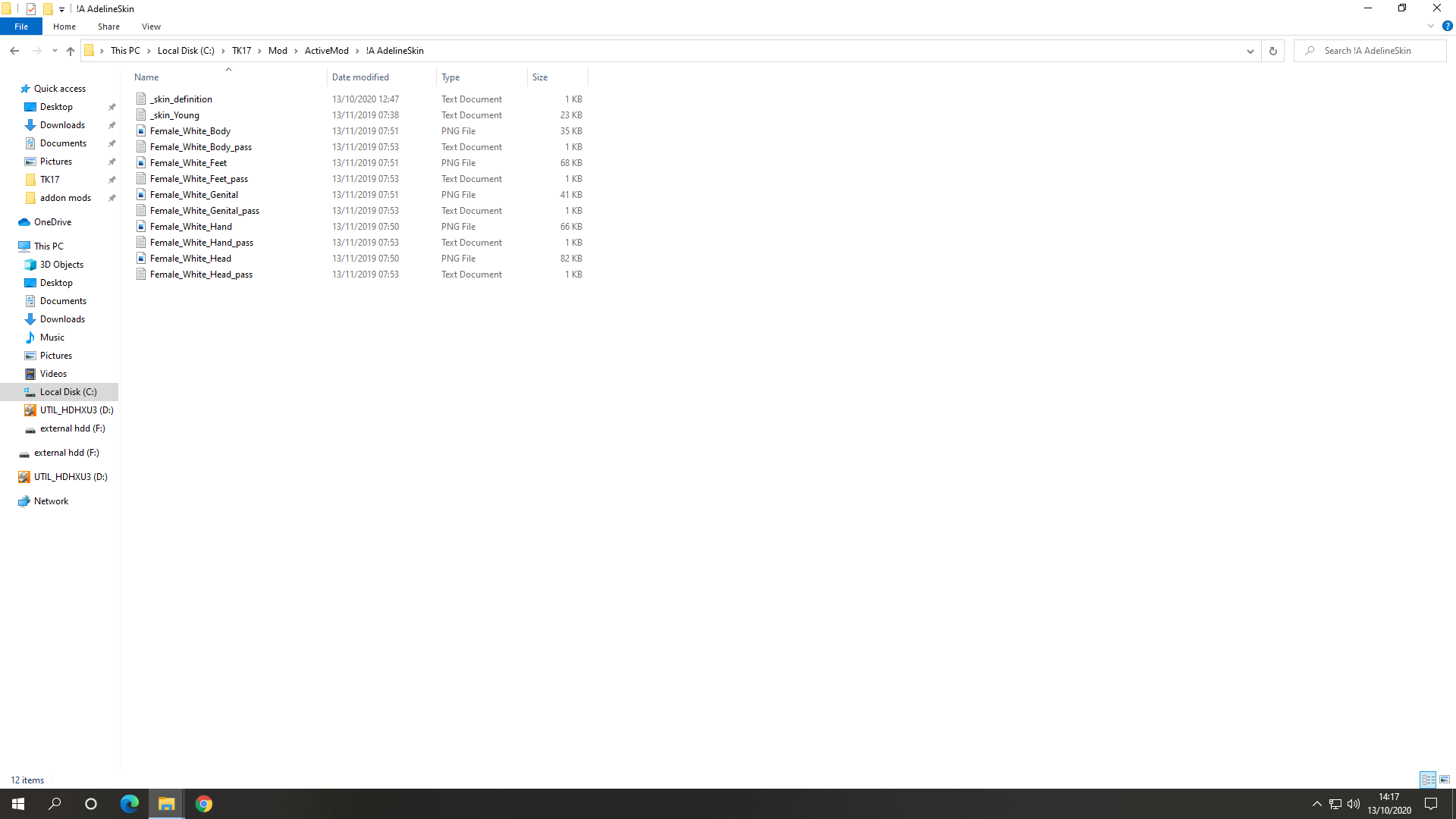Click the search bar icon

point(1310,50)
